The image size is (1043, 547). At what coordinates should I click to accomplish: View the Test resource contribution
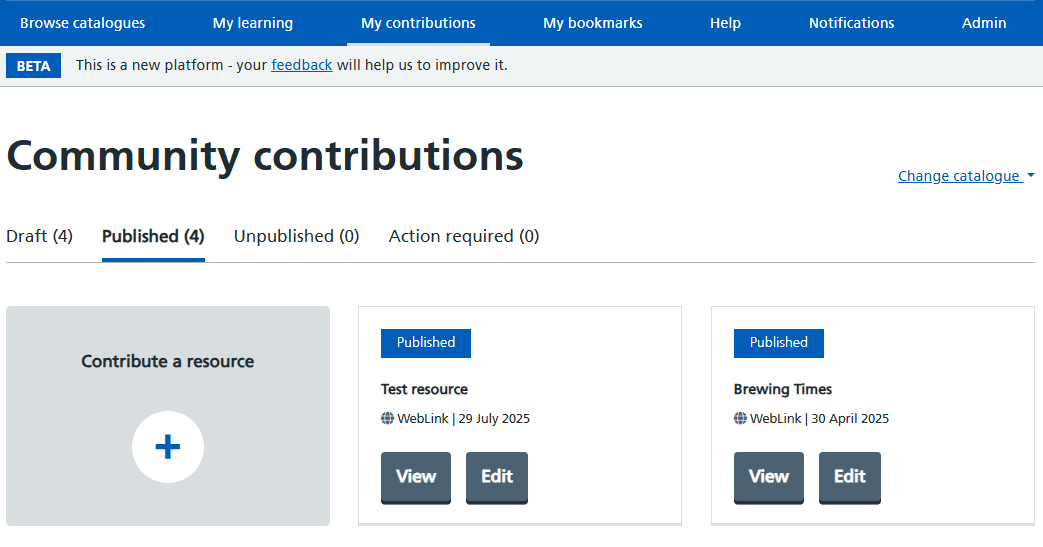(x=416, y=477)
